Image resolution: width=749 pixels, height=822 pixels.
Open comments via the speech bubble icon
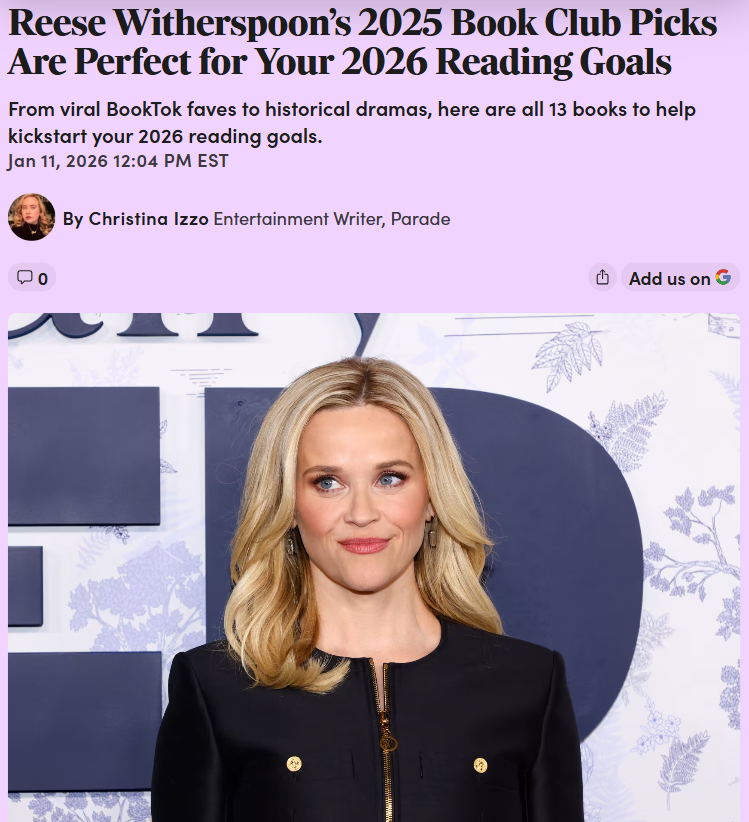(x=25, y=277)
